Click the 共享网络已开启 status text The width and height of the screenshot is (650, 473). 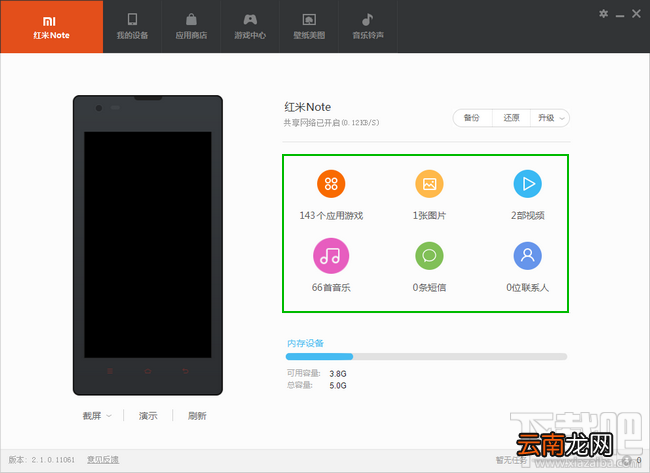(x=331, y=123)
